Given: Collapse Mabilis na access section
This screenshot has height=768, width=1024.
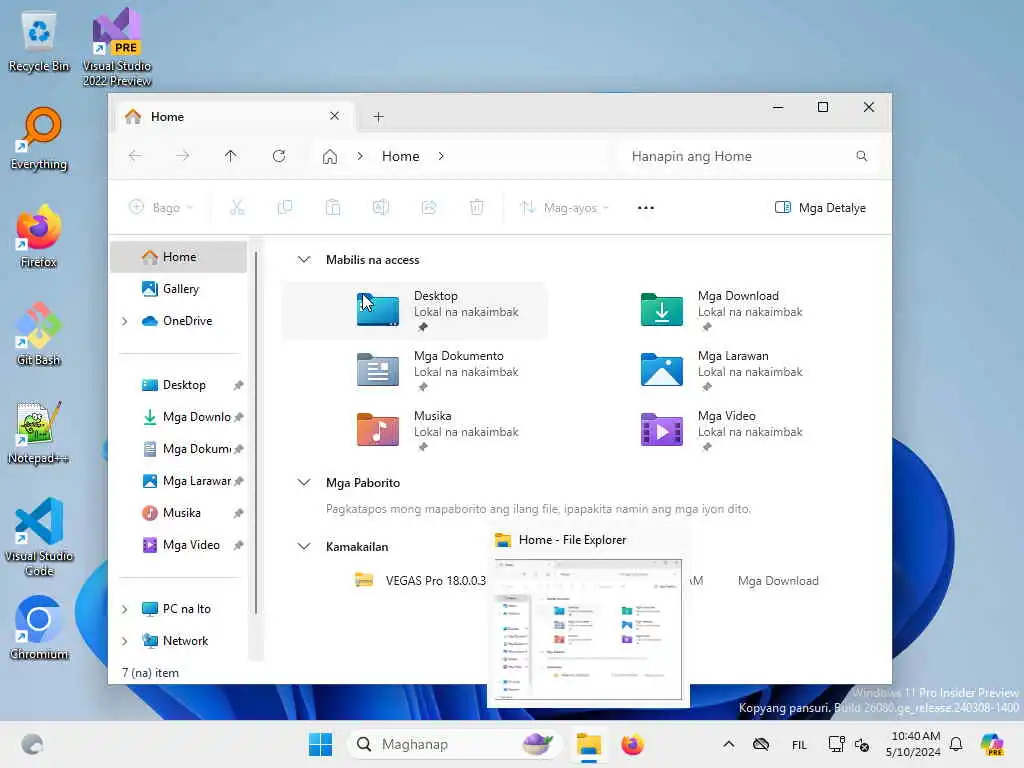Looking at the screenshot, I should pos(304,259).
